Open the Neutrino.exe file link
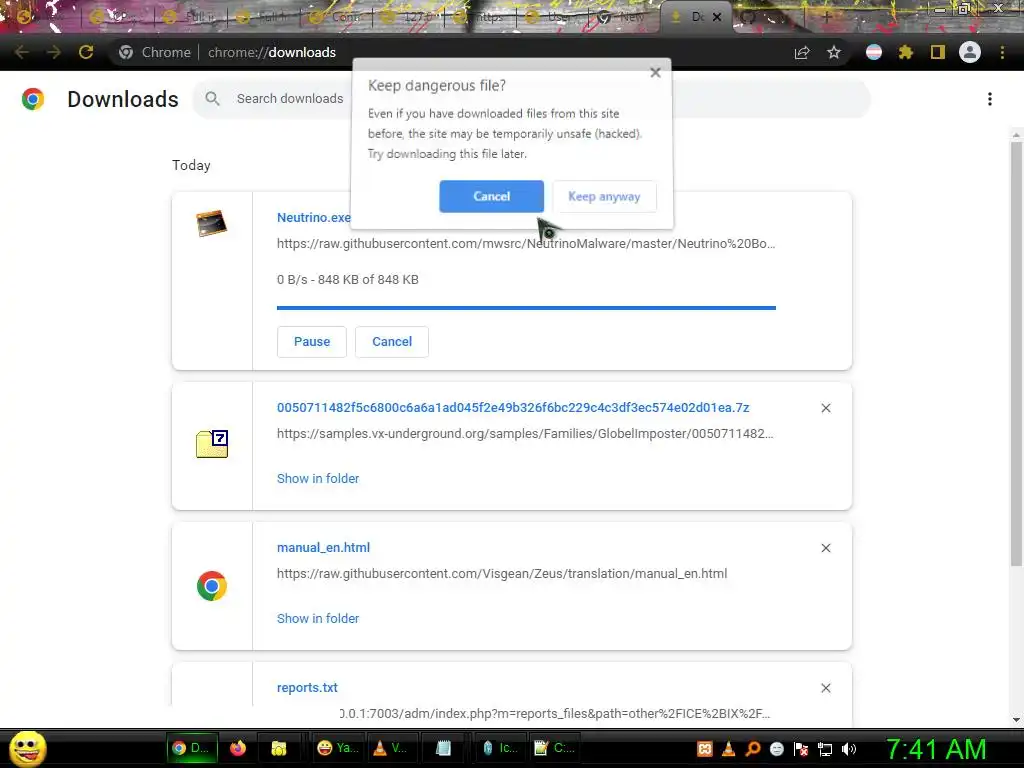This screenshot has width=1024, height=768. (x=313, y=217)
